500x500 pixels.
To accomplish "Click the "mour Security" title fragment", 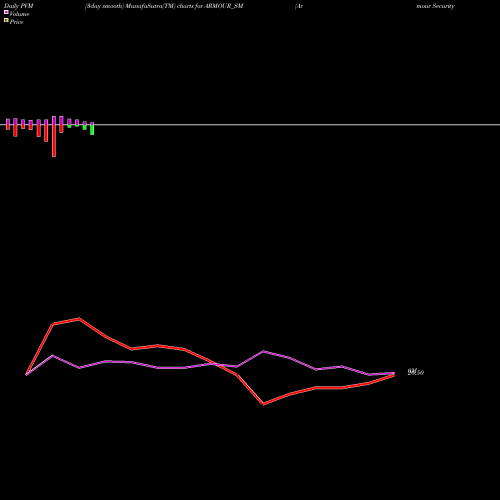I will click(x=435, y=6).
